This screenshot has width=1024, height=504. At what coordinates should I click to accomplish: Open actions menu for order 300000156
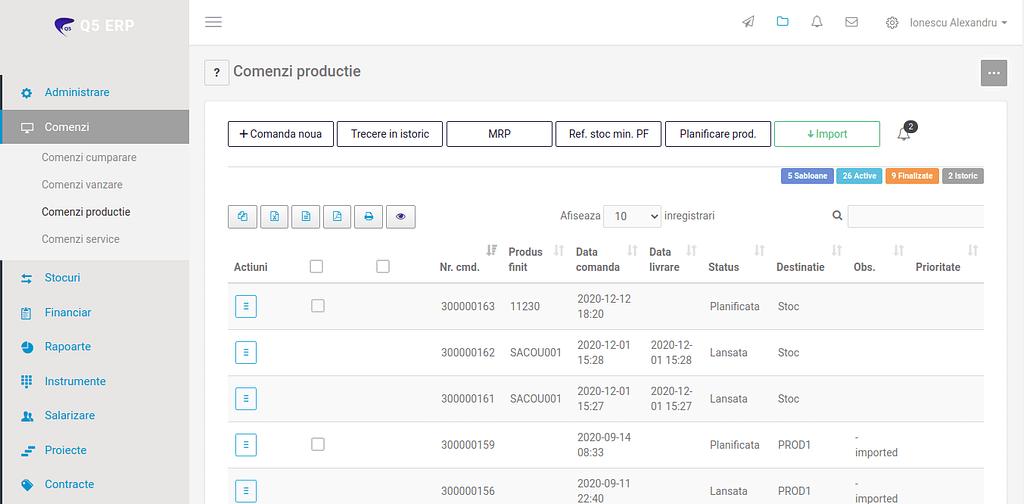[x=246, y=491]
